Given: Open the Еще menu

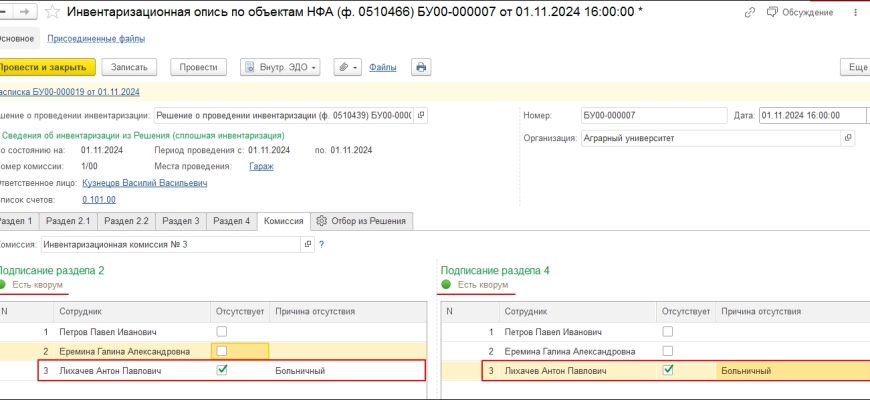Looking at the screenshot, I should pyautogui.click(x=855, y=67).
